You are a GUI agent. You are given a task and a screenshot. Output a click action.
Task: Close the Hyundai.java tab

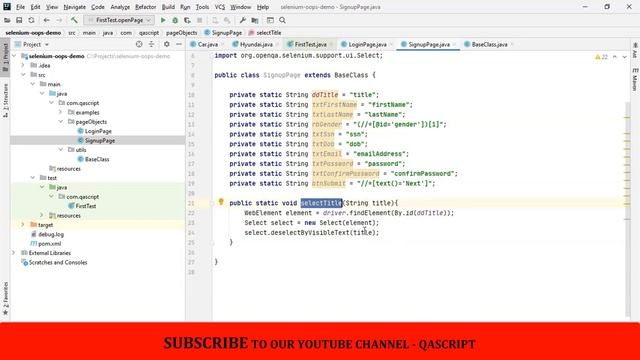[277, 44]
